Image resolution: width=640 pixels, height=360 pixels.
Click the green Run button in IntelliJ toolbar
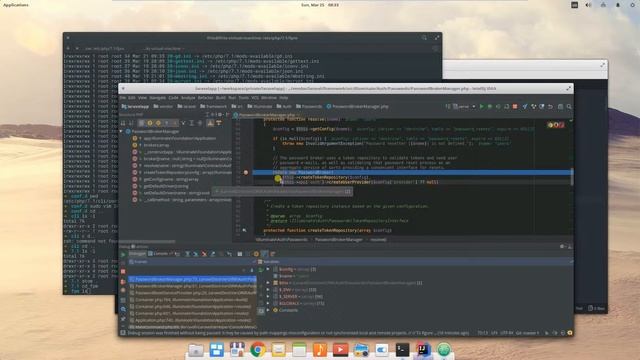pyautogui.click(x=482, y=107)
